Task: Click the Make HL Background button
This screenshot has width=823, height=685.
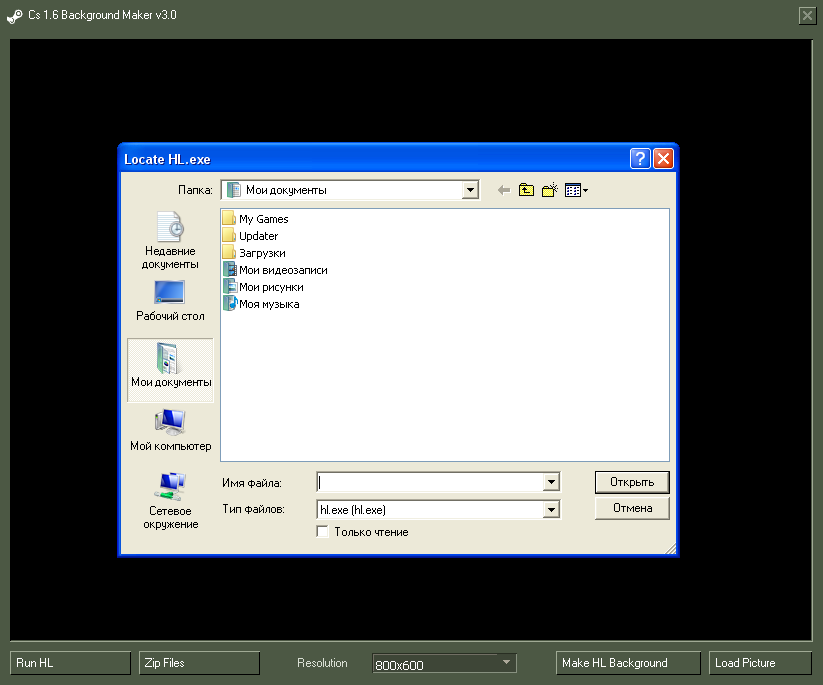Action: (628, 663)
